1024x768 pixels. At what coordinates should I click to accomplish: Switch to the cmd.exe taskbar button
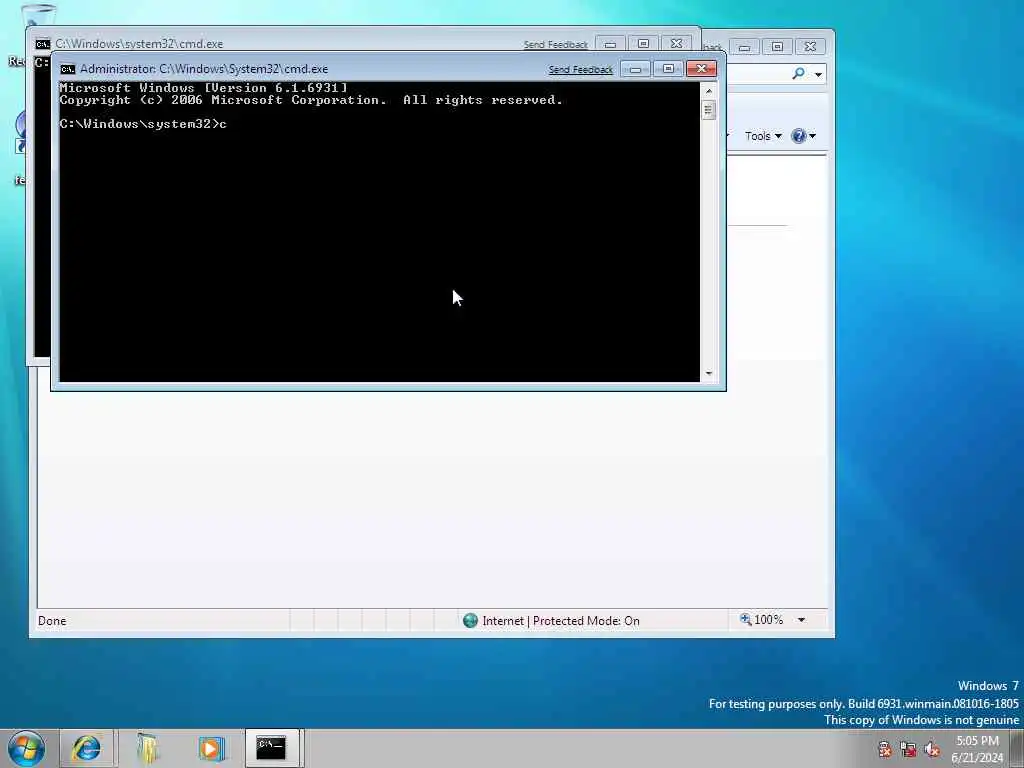272,748
